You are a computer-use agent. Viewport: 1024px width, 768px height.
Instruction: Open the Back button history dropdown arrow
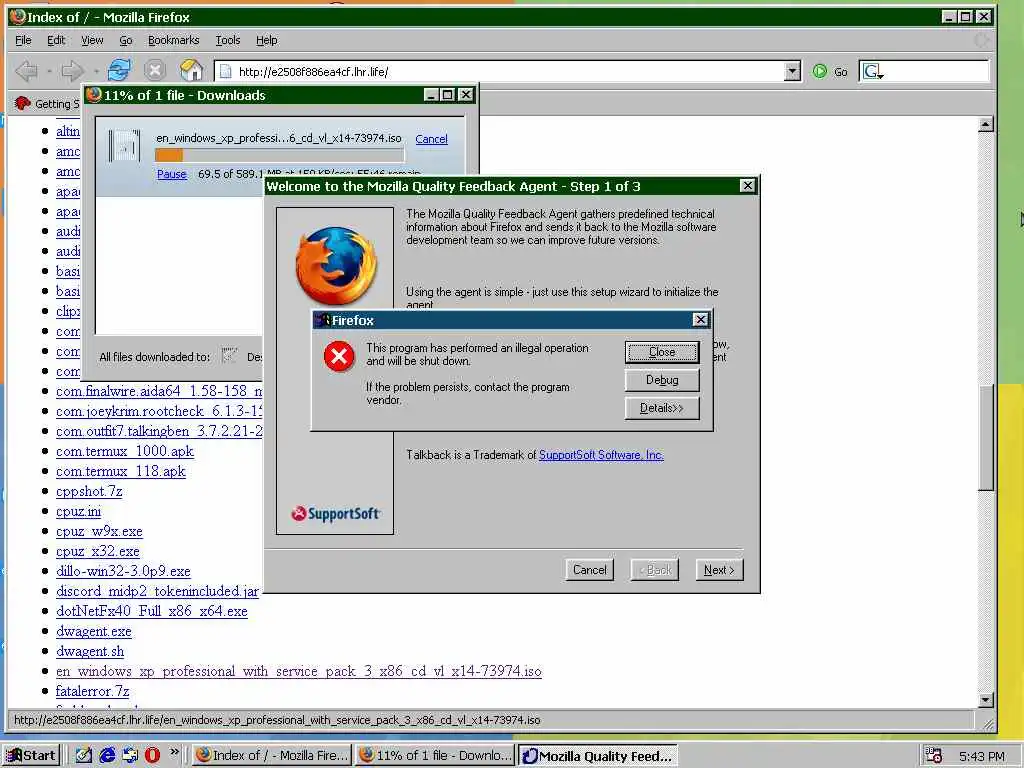pyautogui.click(x=48, y=71)
